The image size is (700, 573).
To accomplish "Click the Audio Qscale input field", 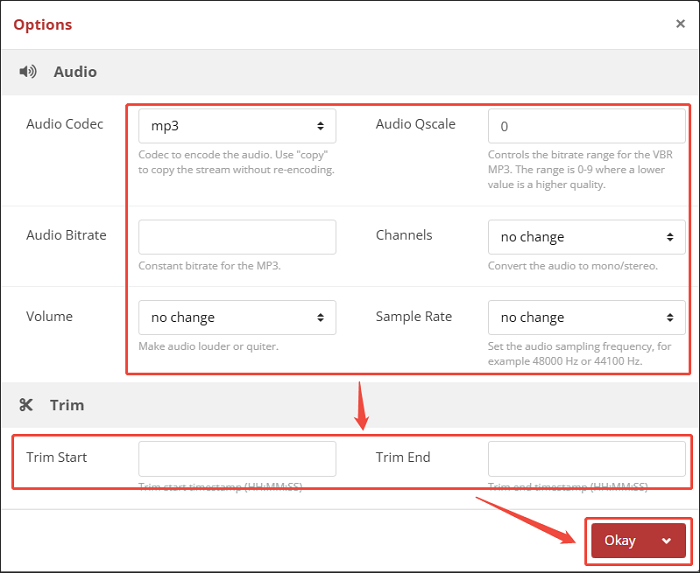I will click(x=587, y=126).
